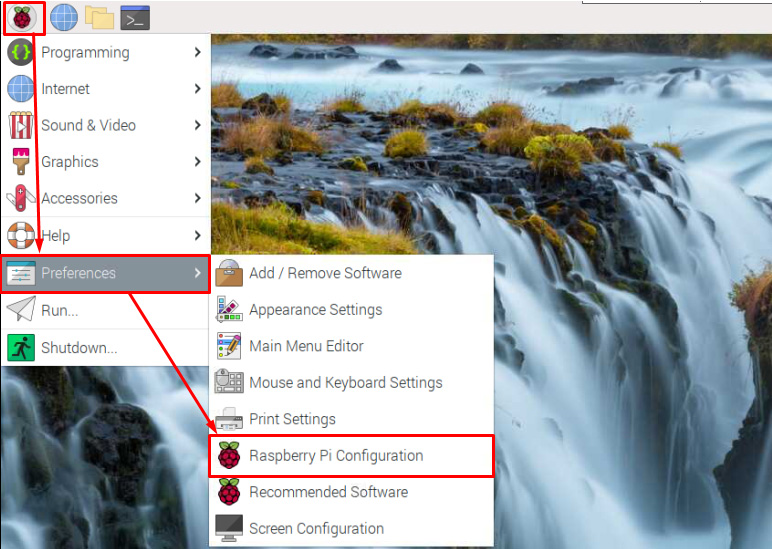Open the Raspberry Pi main menu icon
Screen dimensions: 772x549
[21, 17]
